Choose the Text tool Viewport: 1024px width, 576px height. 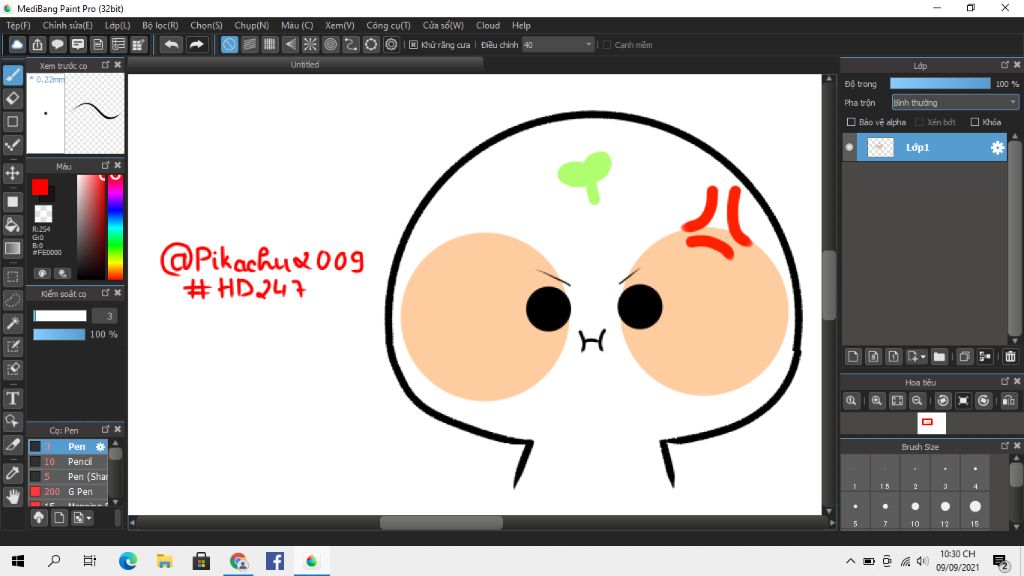(12, 398)
